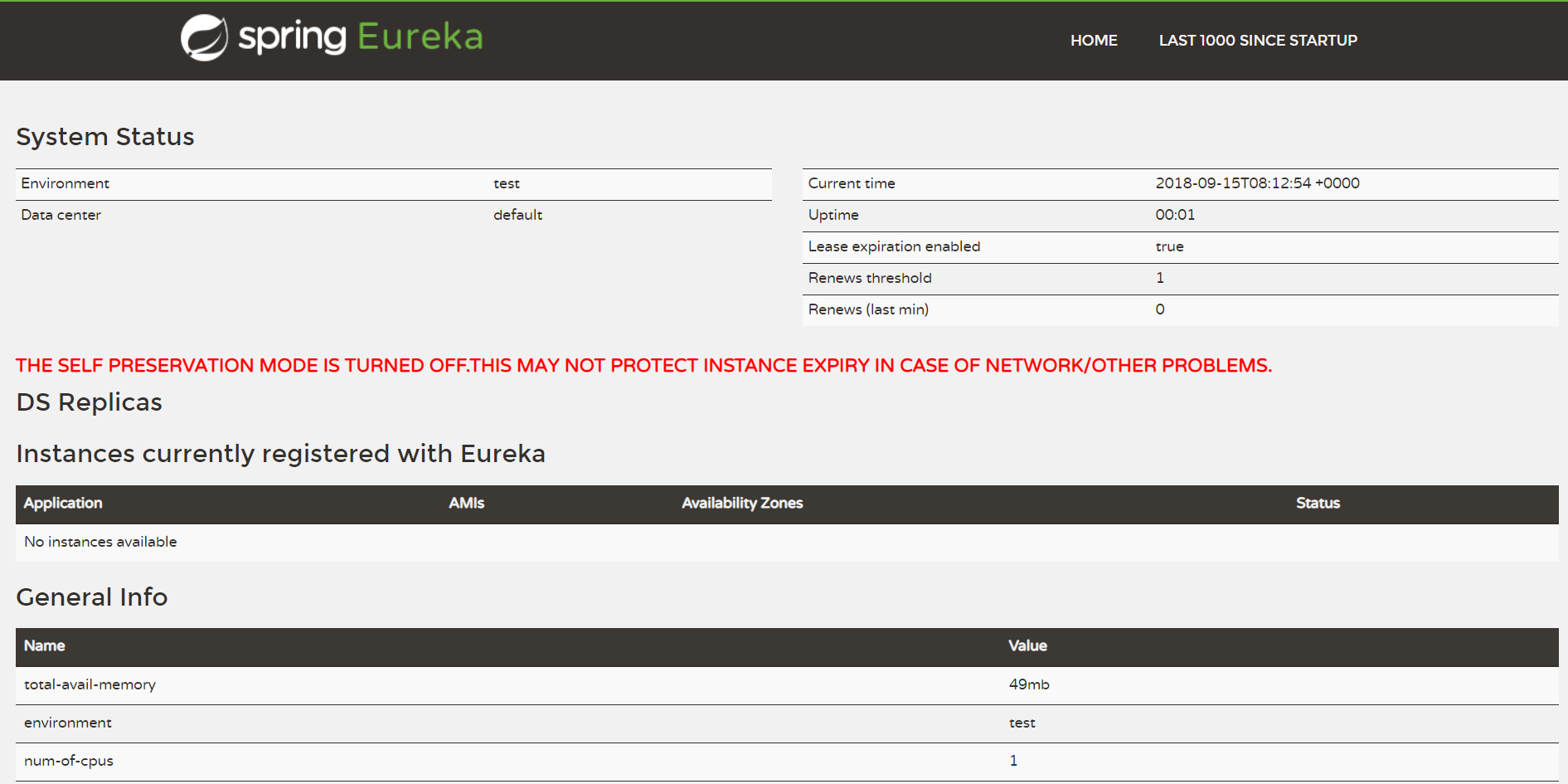Click the num-of-cpus row name
Screen dimensions: 1568x784
[x=69, y=761]
